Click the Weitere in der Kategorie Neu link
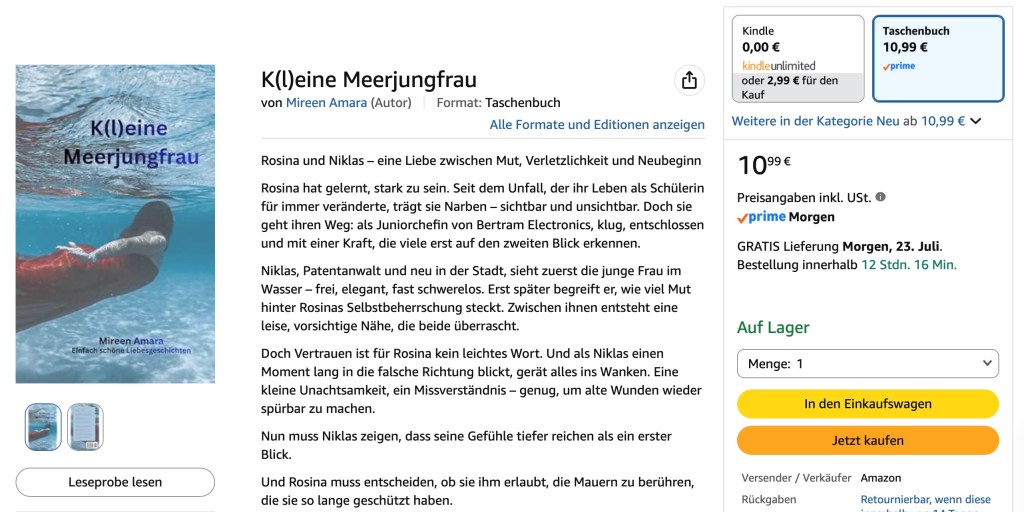 tap(815, 121)
